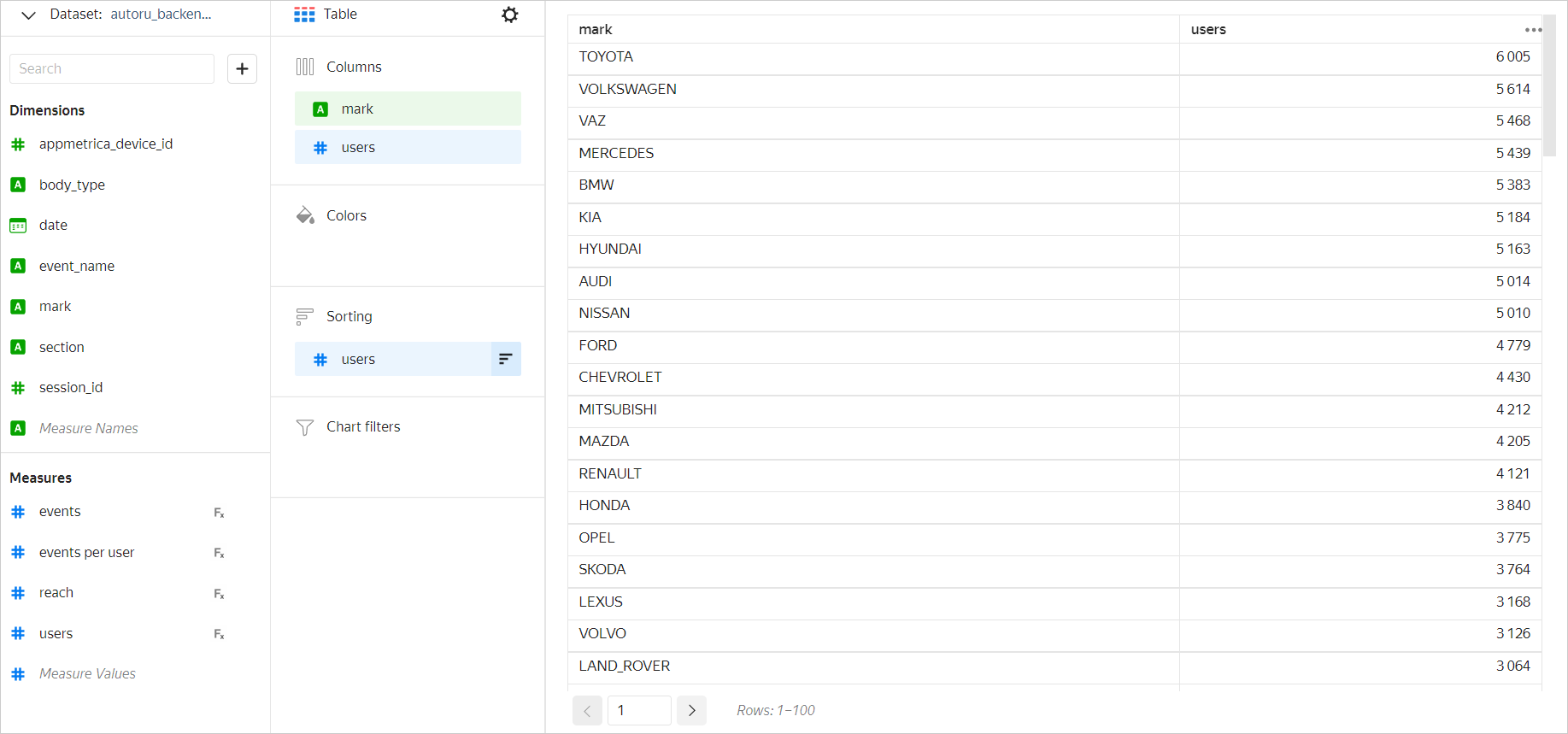The height and width of the screenshot is (734, 1568).
Task: Open the Table chart type dropdown
Action: click(x=326, y=15)
